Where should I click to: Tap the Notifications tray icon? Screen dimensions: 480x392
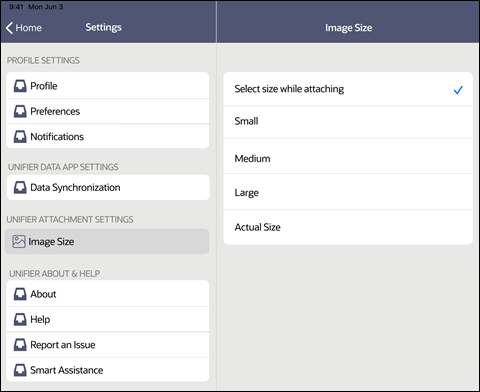tap(20, 137)
